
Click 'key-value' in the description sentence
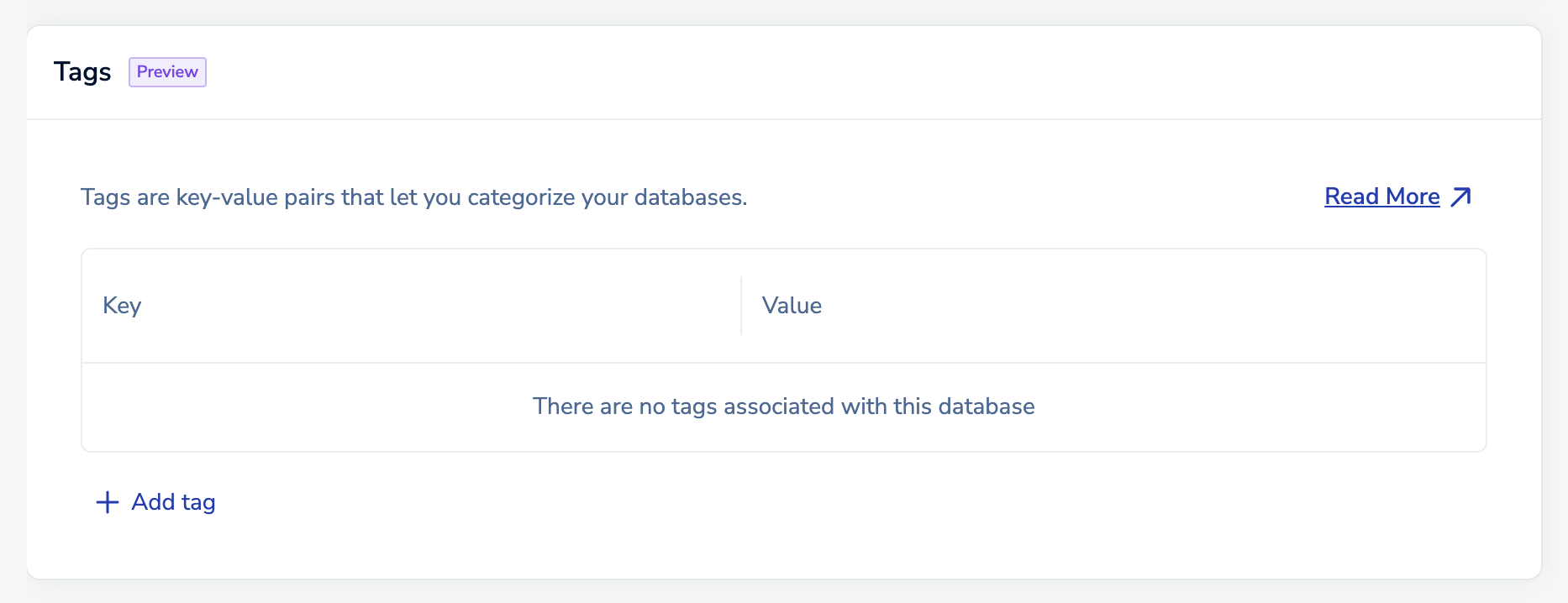(227, 197)
